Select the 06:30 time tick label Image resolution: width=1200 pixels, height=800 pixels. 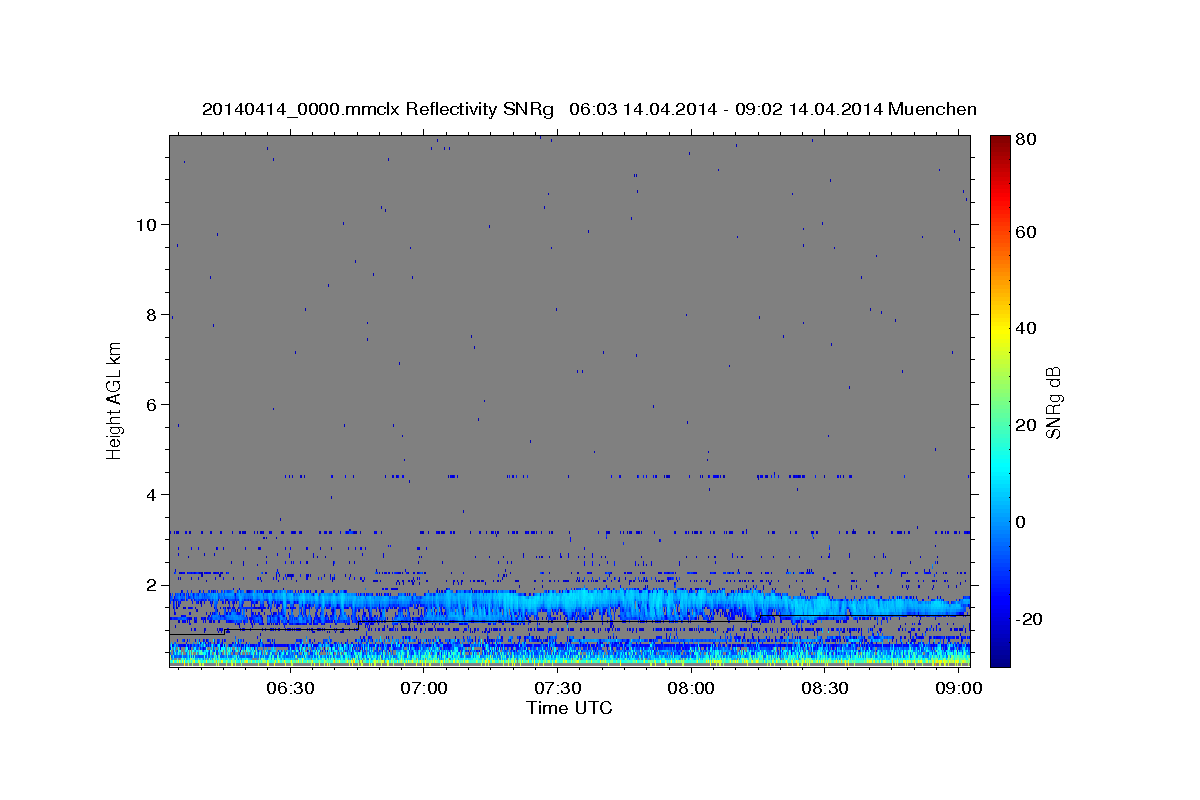290,689
